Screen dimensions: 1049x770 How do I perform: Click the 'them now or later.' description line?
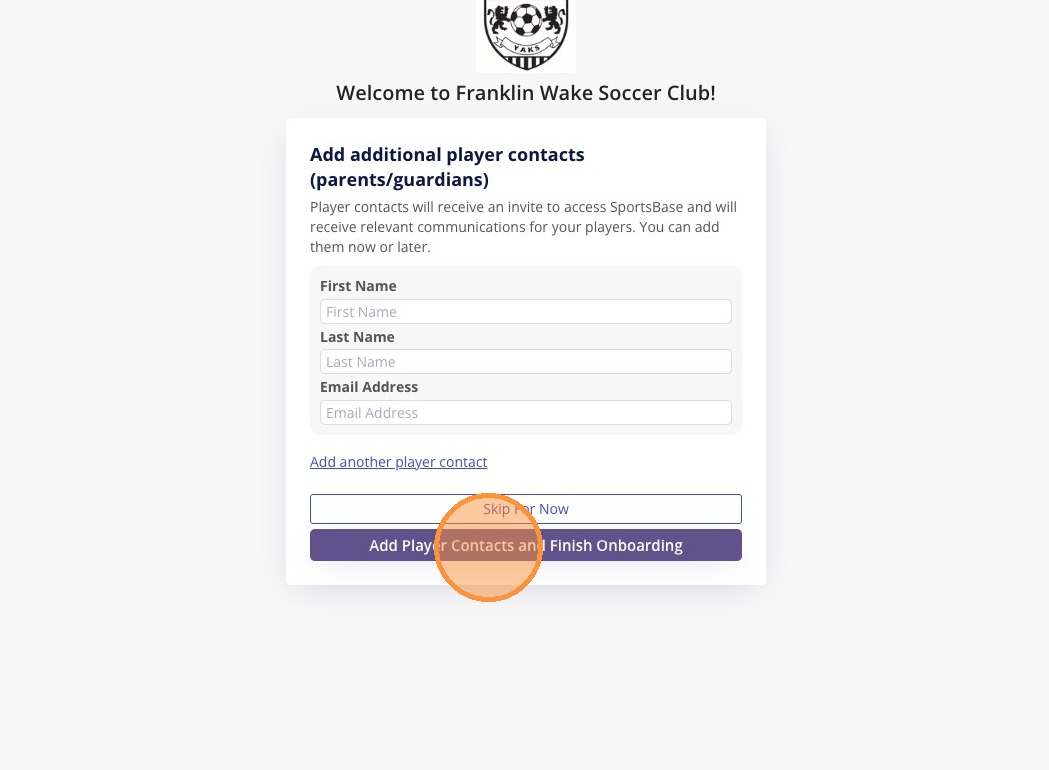coord(370,247)
